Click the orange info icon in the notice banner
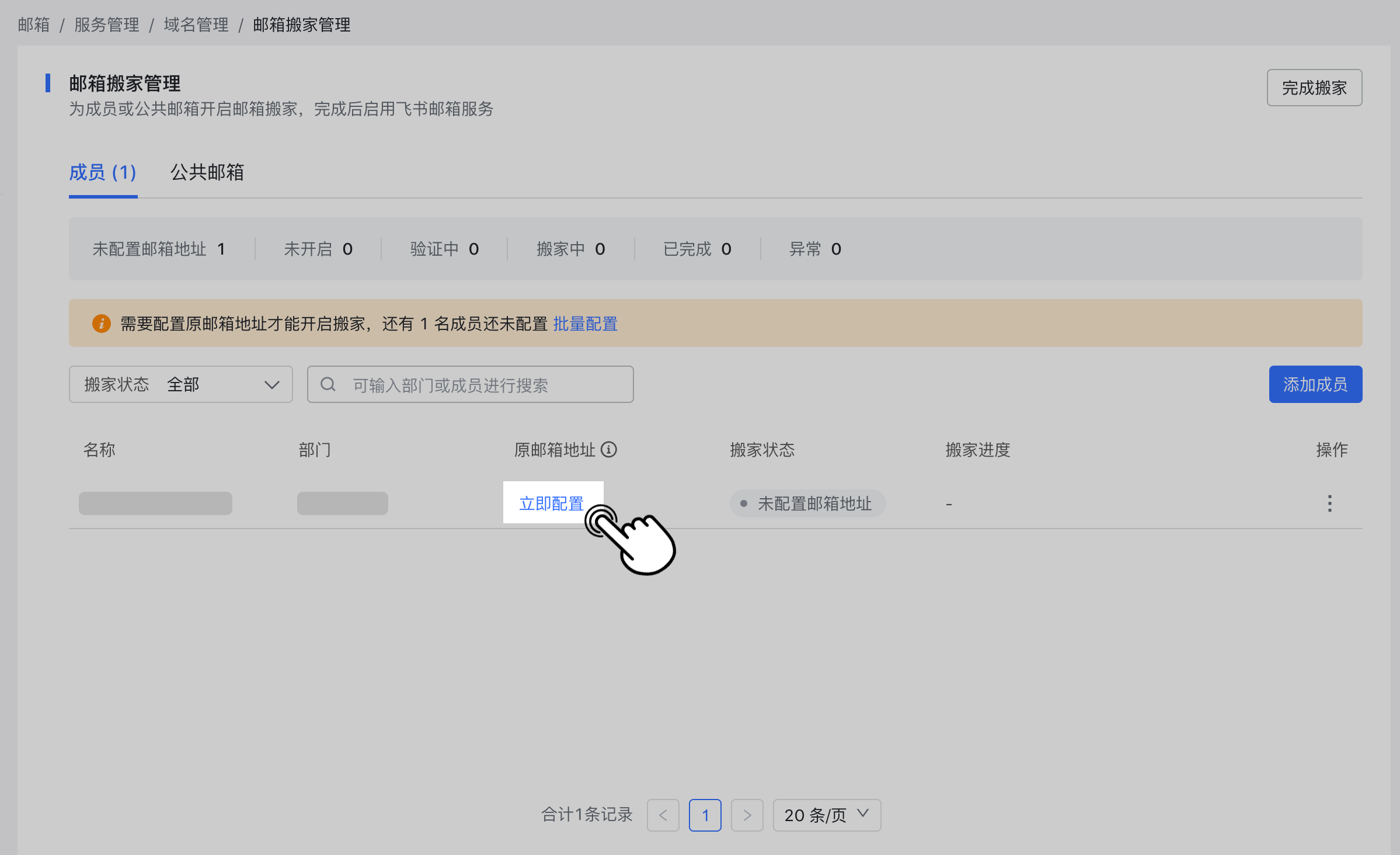 [101, 323]
